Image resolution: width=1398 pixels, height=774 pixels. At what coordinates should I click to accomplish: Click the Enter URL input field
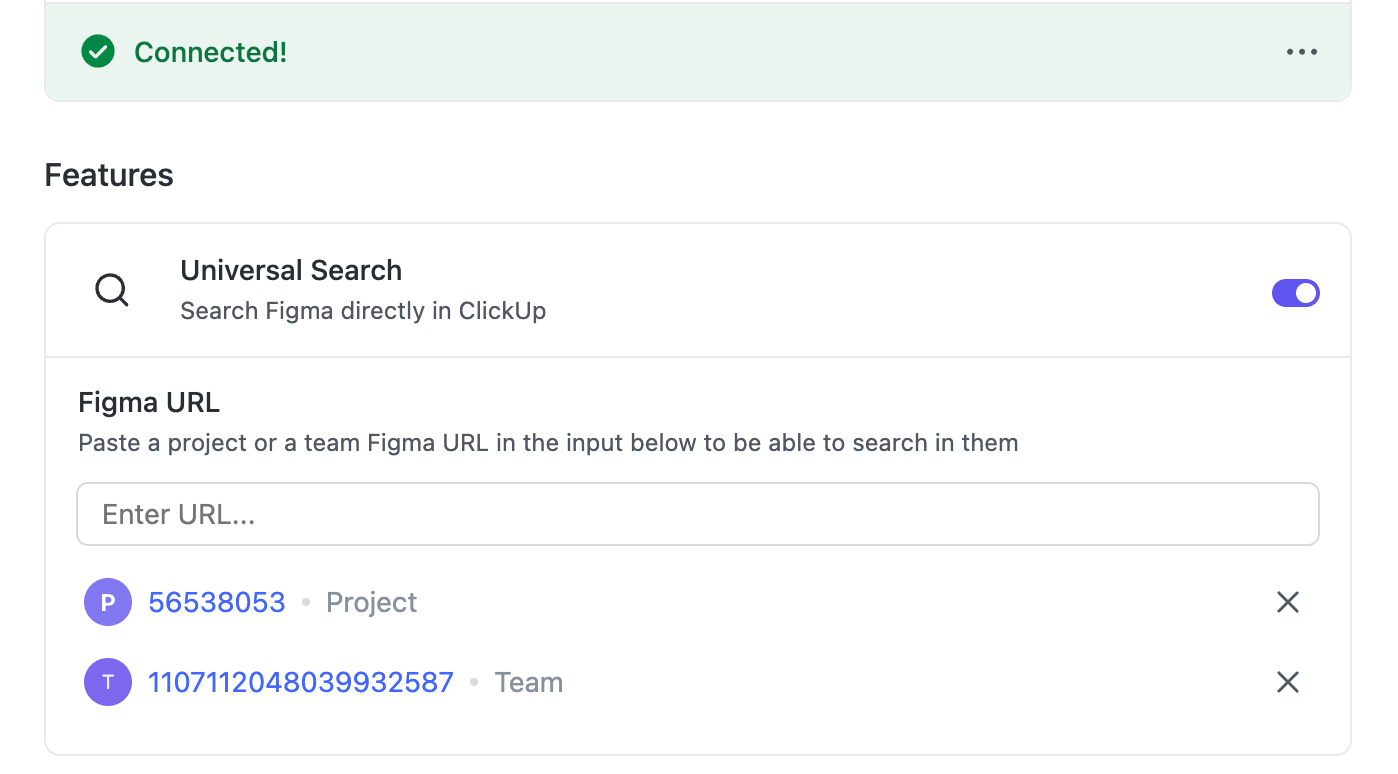[698, 514]
